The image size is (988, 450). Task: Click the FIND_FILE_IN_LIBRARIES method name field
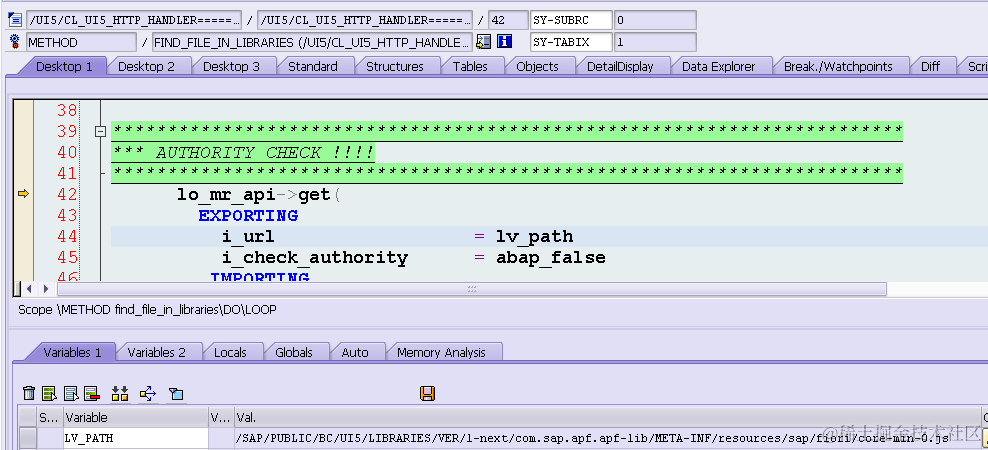click(312, 42)
